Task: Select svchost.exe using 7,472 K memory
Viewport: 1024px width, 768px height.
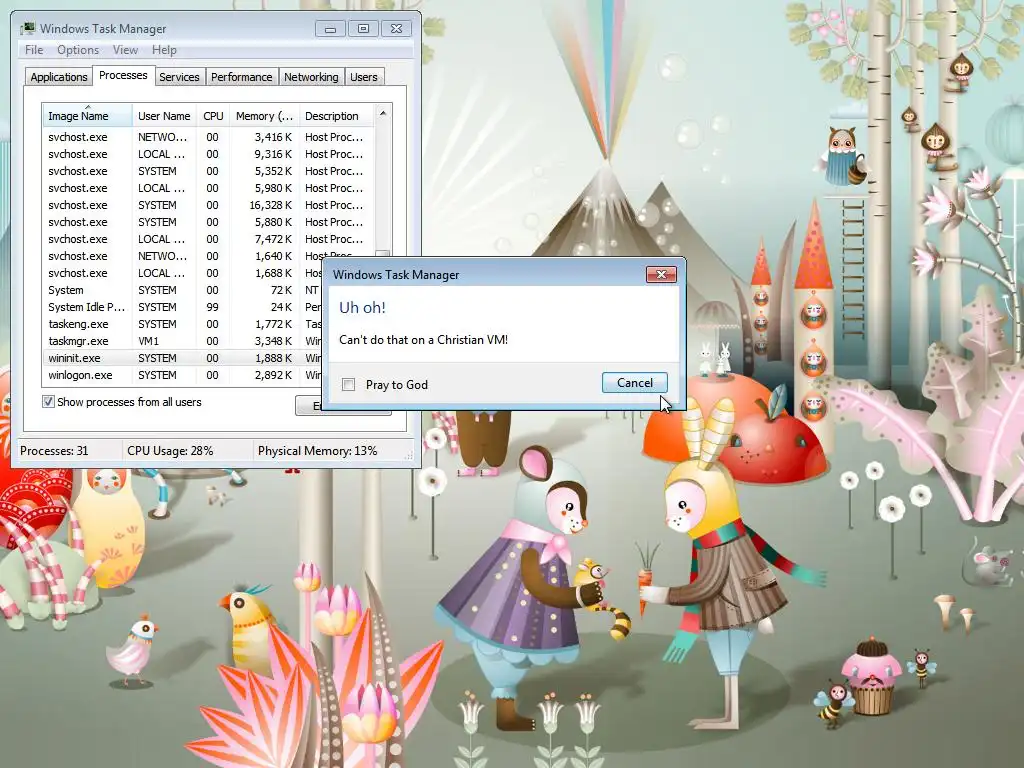Action: (209, 239)
